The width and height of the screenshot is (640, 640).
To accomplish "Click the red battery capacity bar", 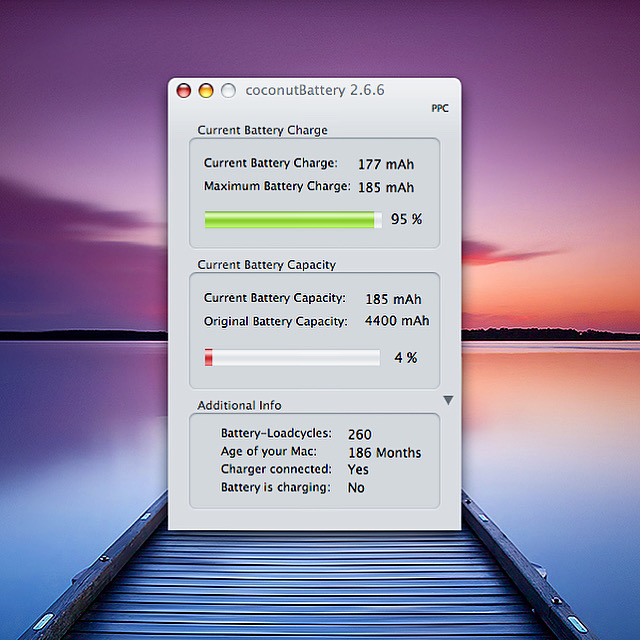I will tap(292, 358).
